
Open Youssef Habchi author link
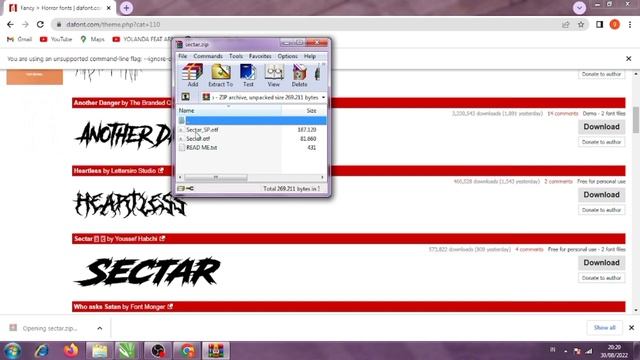136,239
